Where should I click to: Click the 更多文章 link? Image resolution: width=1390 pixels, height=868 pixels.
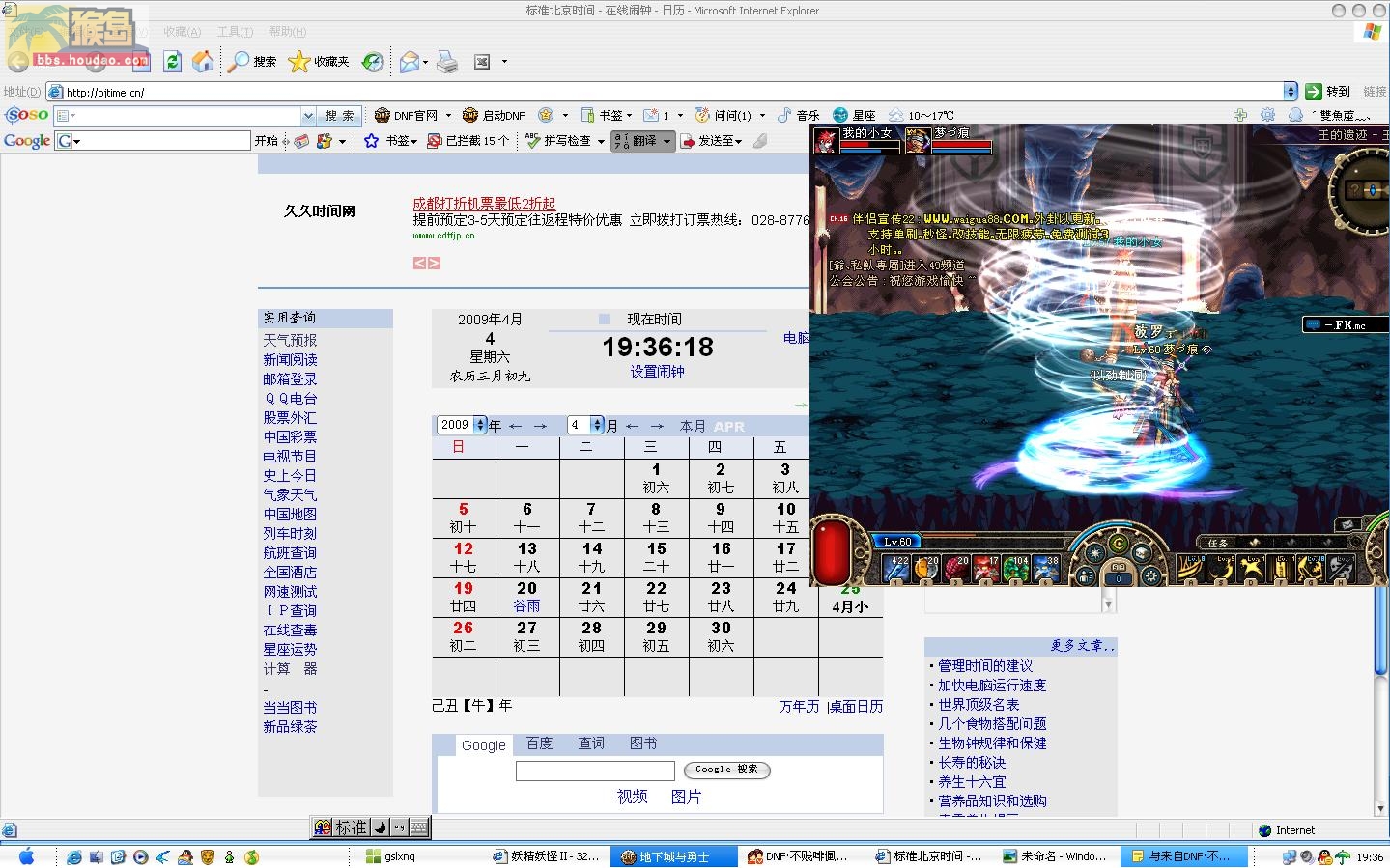pos(1082,645)
